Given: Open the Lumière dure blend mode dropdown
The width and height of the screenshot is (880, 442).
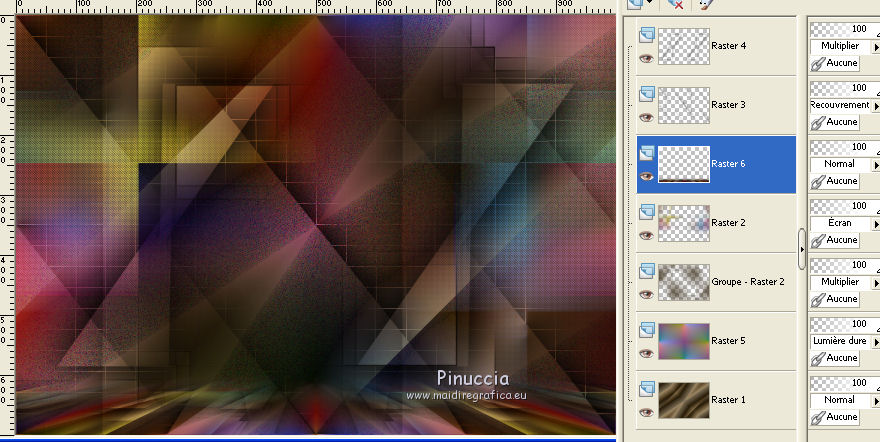Looking at the screenshot, I should pos(845,340).
